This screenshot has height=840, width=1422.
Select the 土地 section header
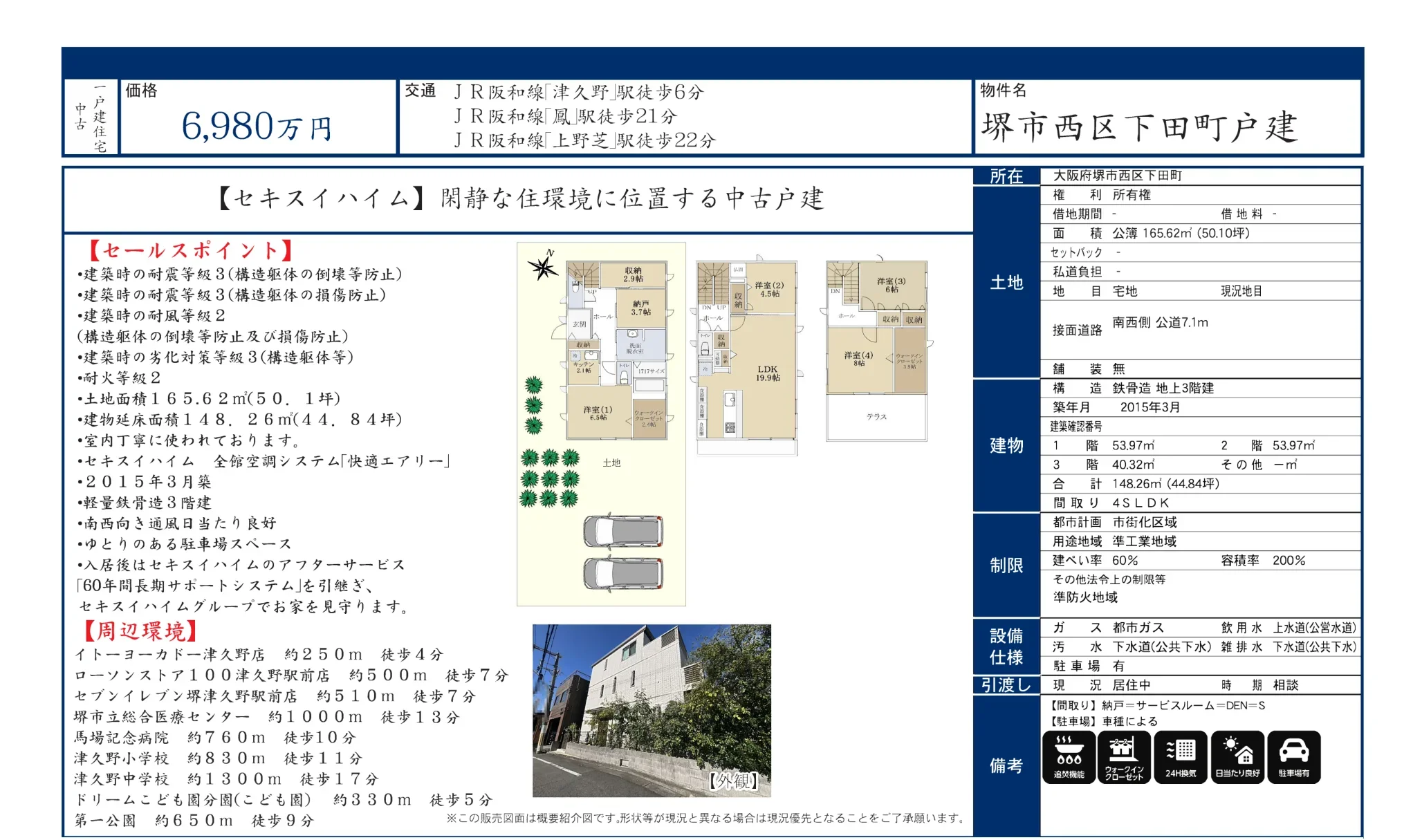(x=1006, y=282)
